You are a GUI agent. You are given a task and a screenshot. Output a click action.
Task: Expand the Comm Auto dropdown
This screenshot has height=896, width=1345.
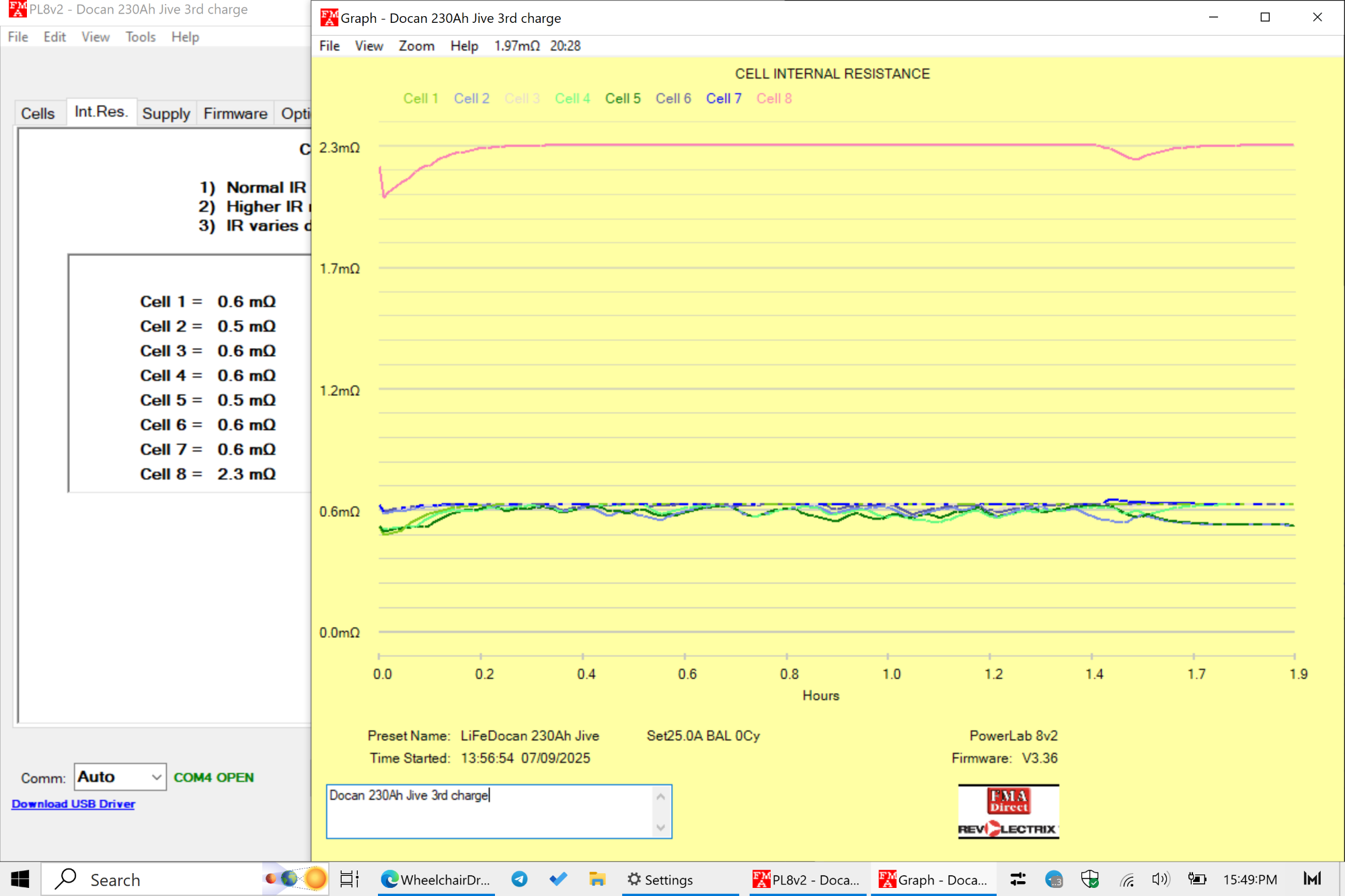click(156, 778)
